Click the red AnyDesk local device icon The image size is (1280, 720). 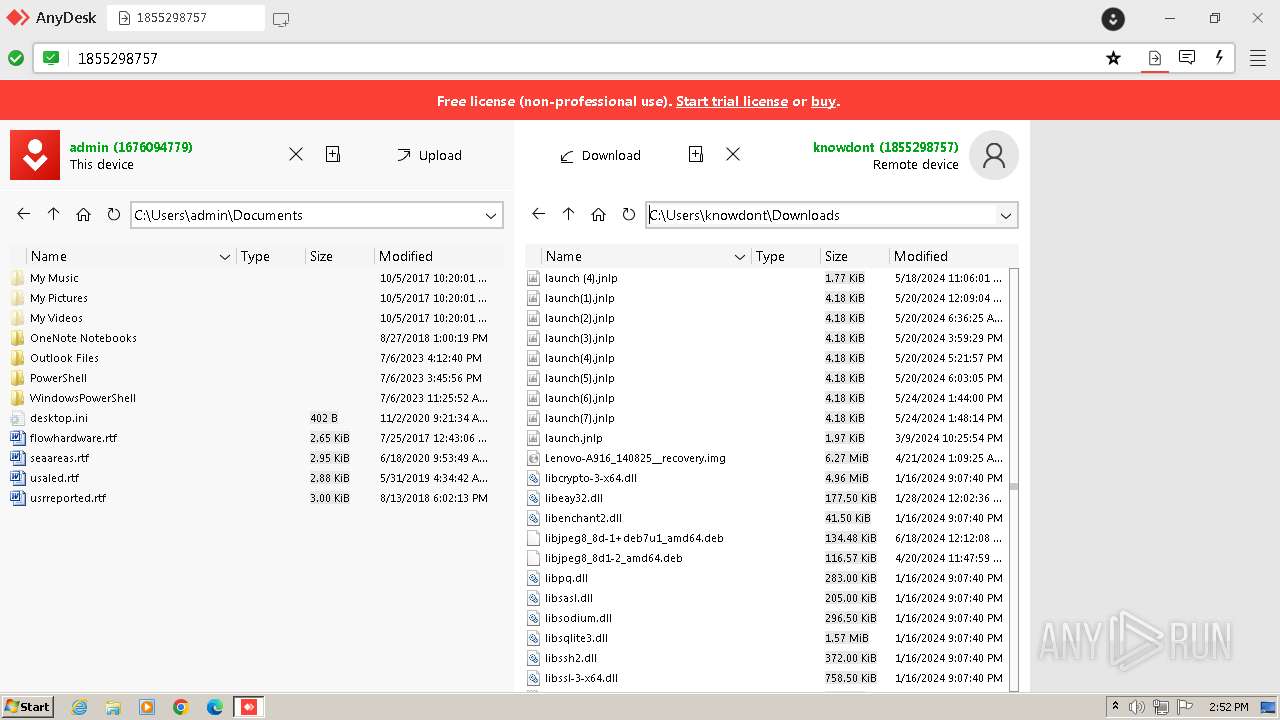[35, 155]
